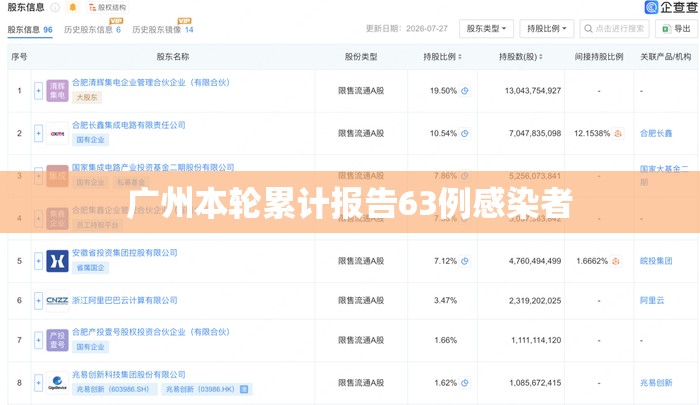Expand row 6 浙江阿里巴巴云计算 shareholder
Viewport: 700px width, 405px height.
click(38, 301)
